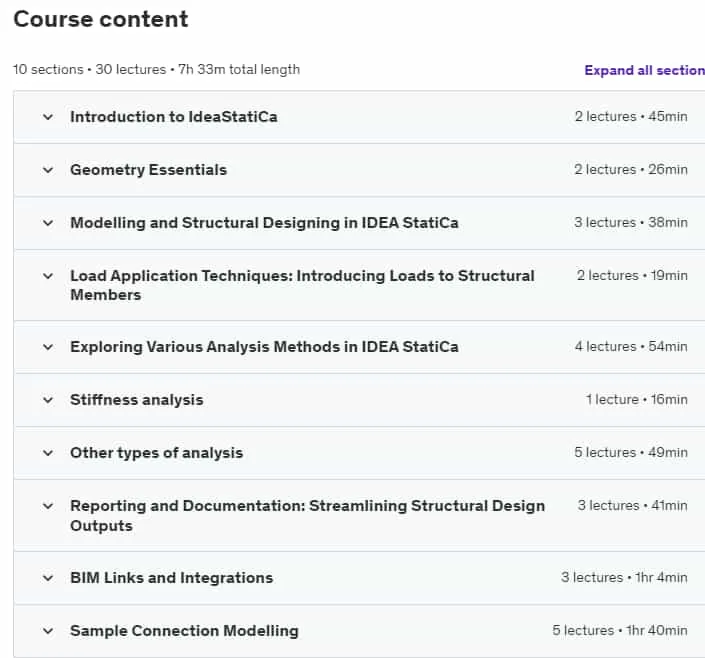Viewport: 705px width, 658px height.
Task: Click the 10 sections 30 lectures summary text
Action: click(x=156, y=70)
